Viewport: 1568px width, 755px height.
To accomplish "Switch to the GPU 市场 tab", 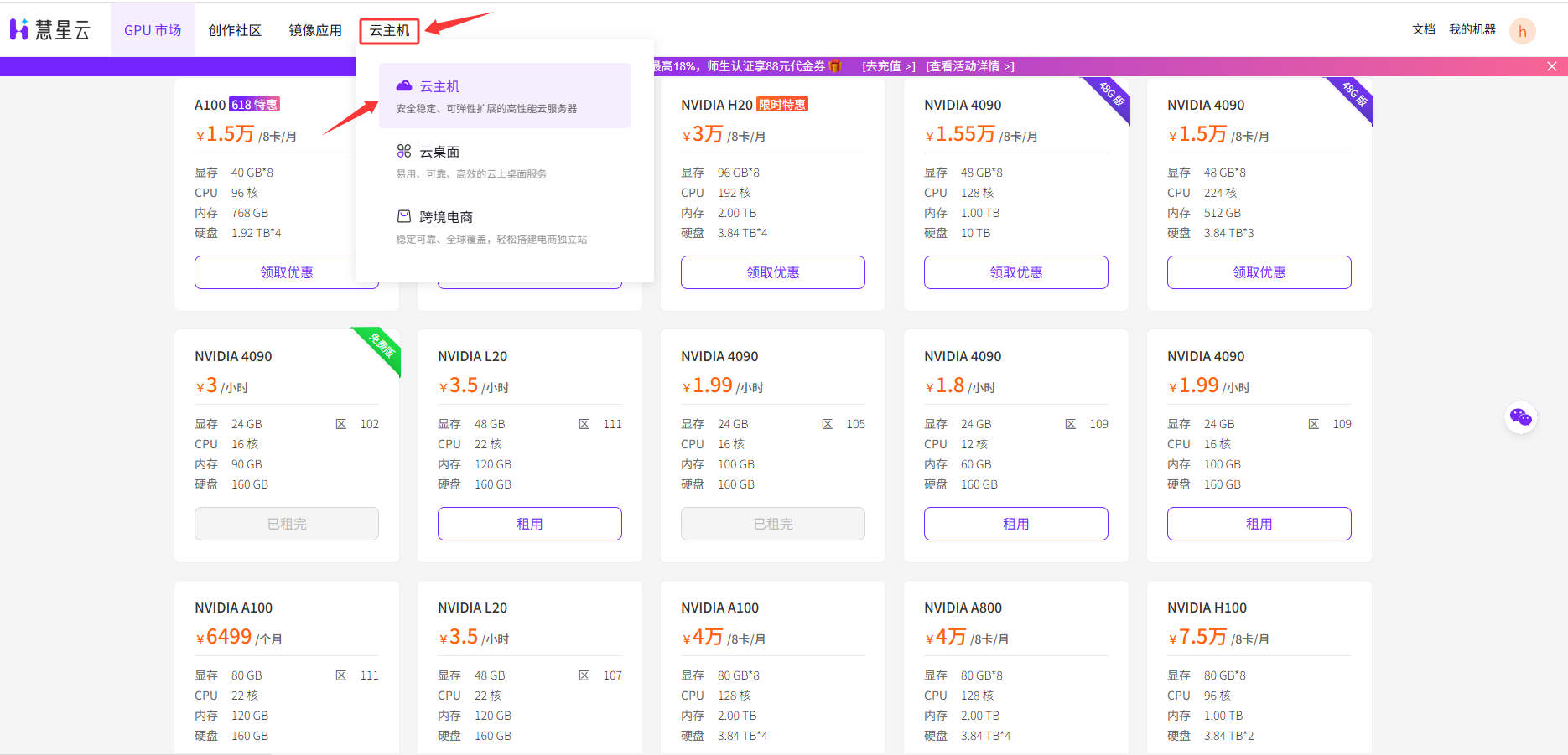I will point(153,30).
